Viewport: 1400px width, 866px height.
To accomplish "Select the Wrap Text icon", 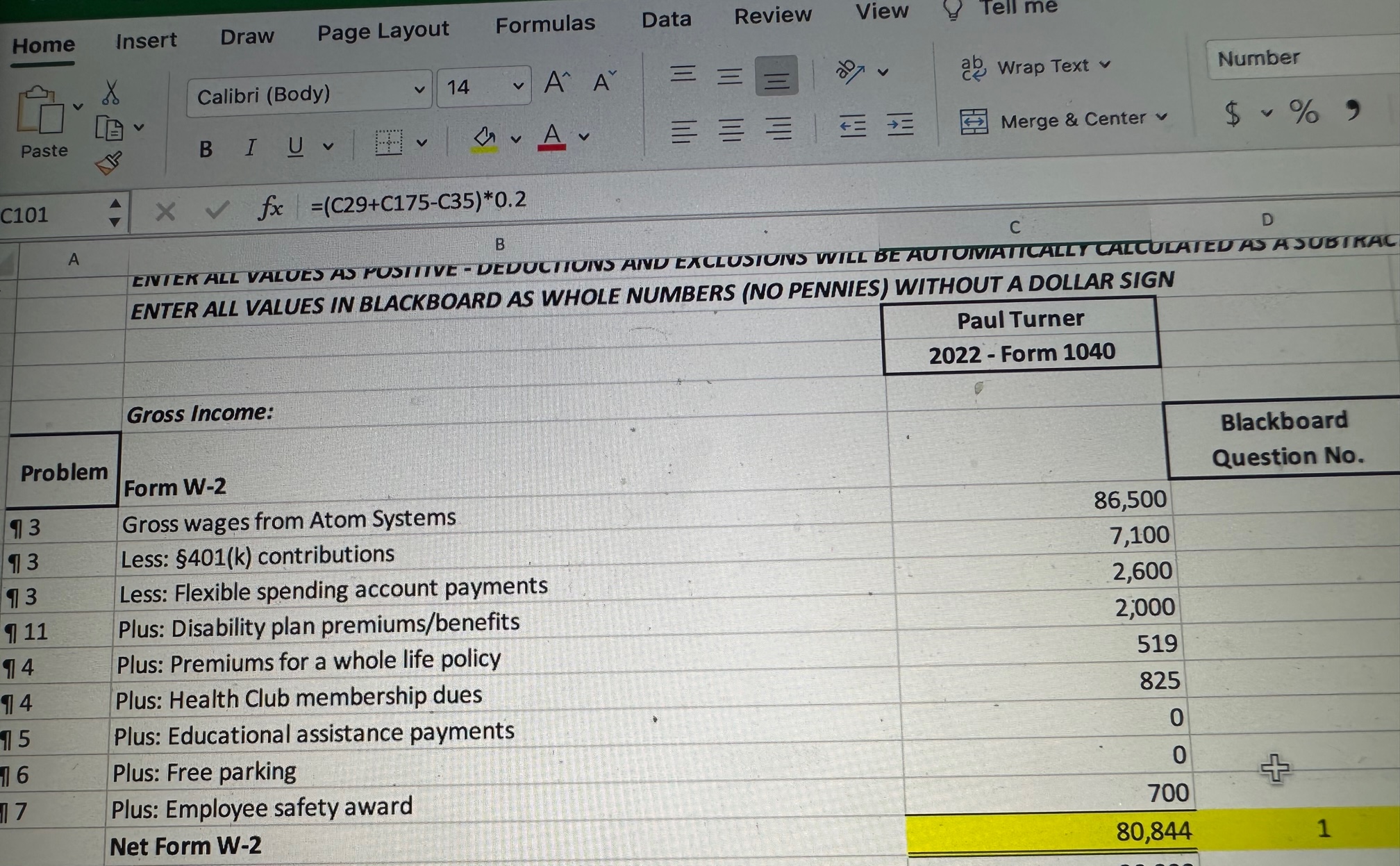I will [x=974, y=66].
